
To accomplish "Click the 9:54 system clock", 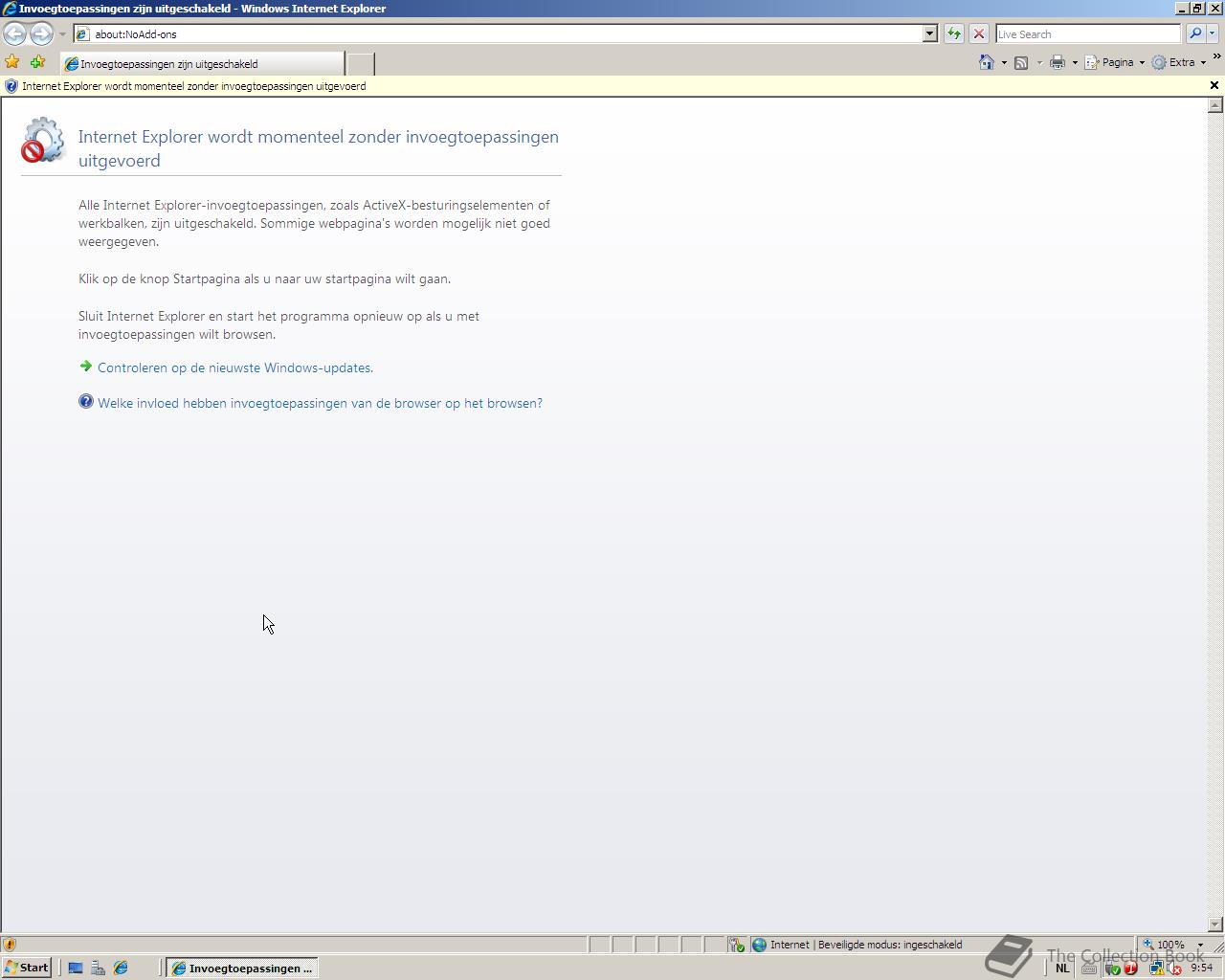I will tap(1202, 968).
